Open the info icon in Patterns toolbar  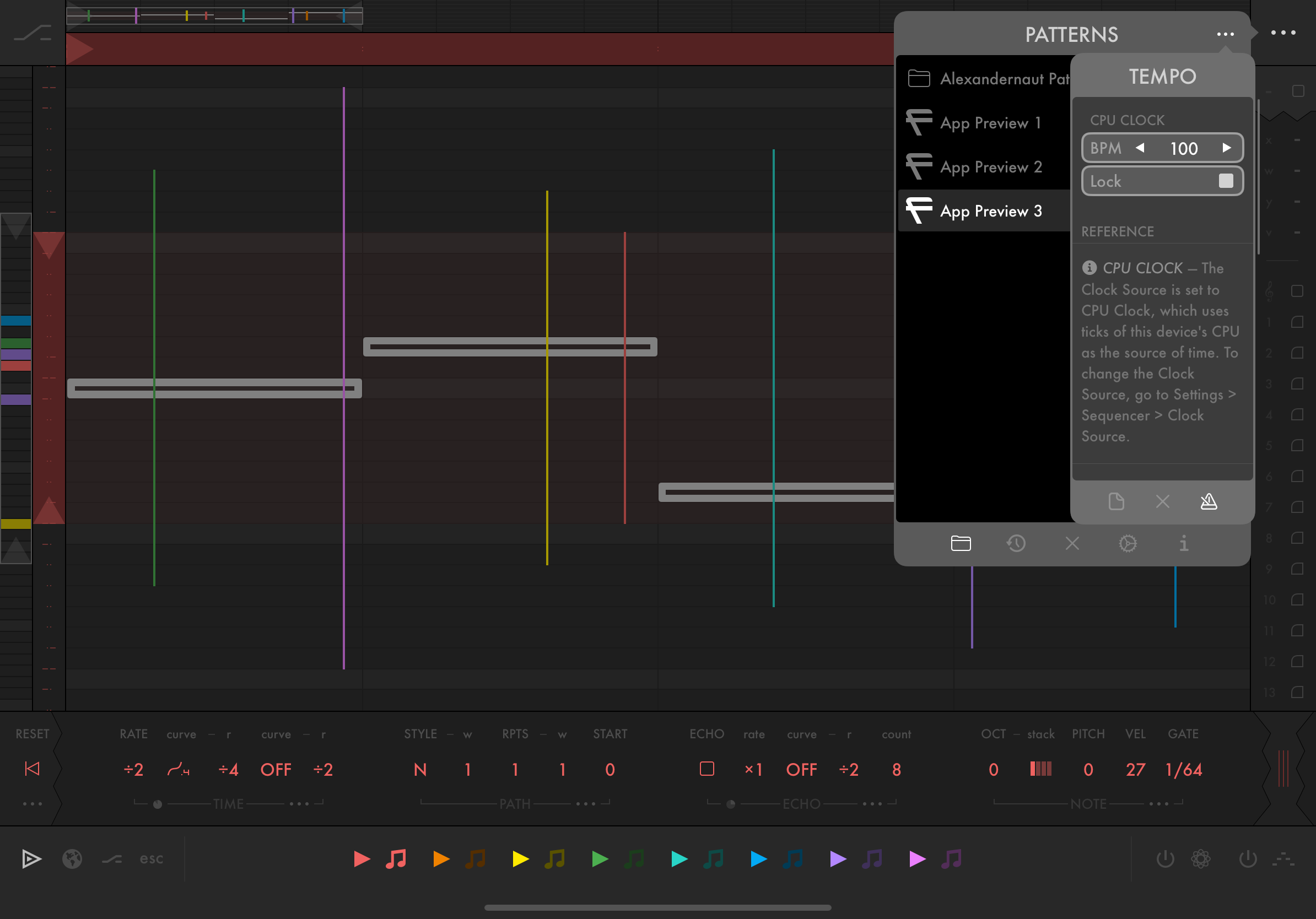coord(1184,543)
